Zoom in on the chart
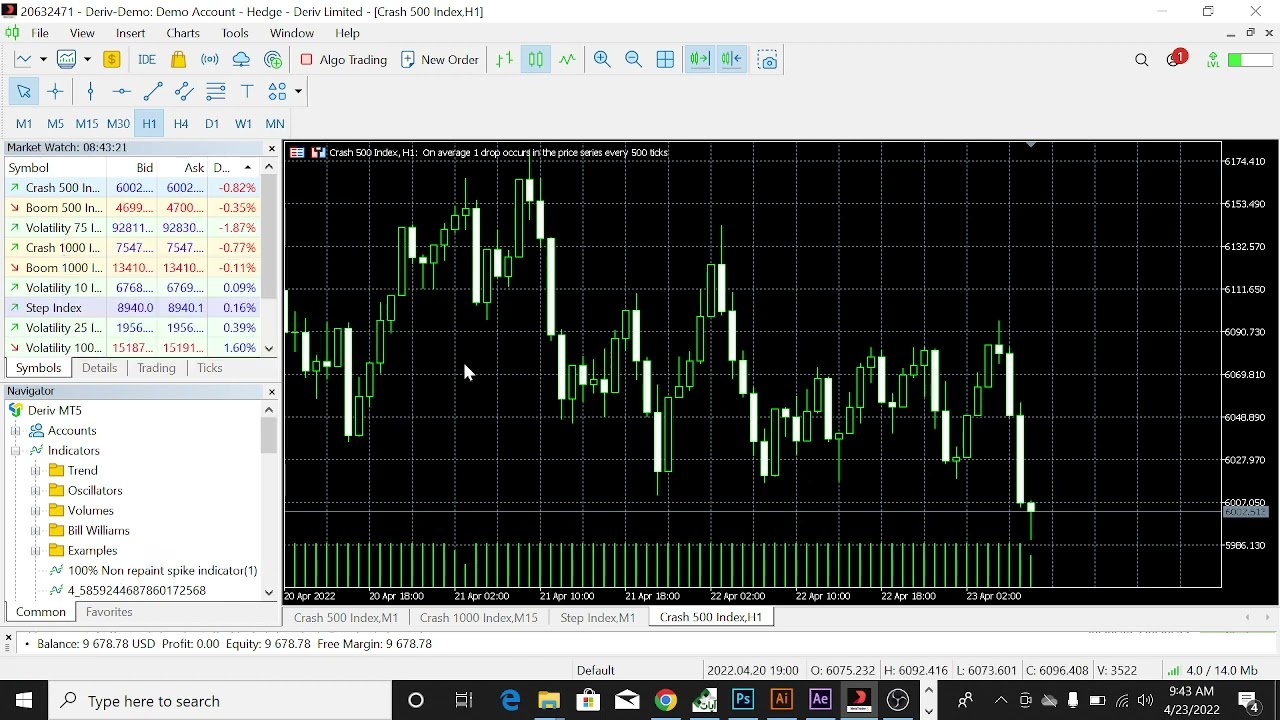Viewport: 1280px width, 720px height. (x=603, y=60)
